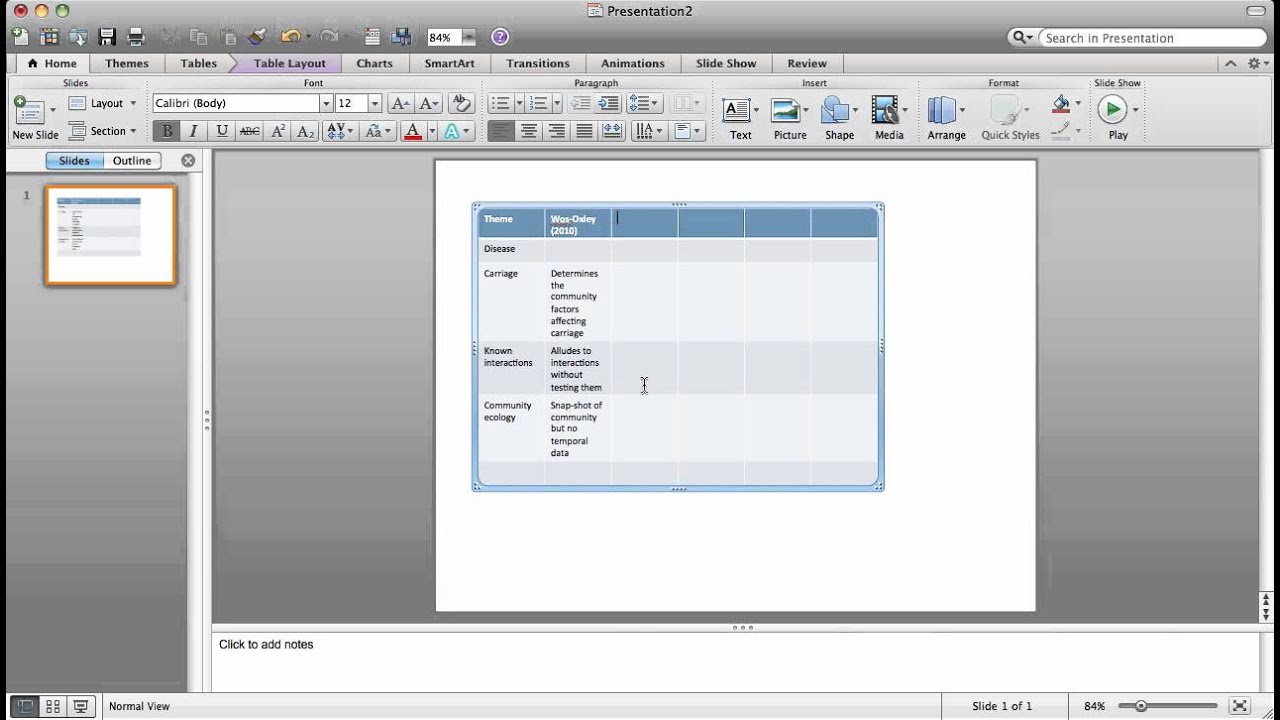The width and height of the screenshot is (1280, 720).
Task: Open the Font Color dropdown arrow
Action: 432,131
